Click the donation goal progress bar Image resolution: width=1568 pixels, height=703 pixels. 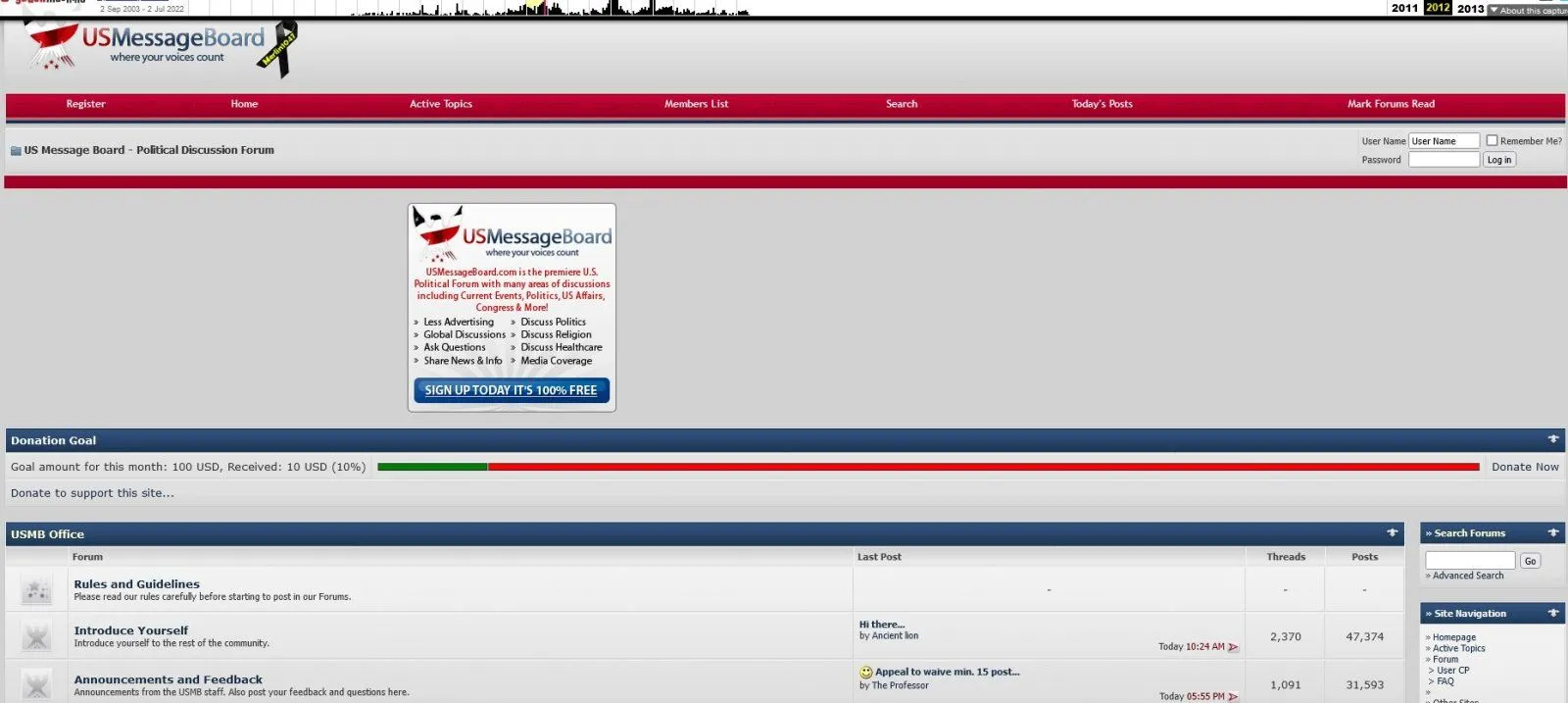[x=928, y=467]
